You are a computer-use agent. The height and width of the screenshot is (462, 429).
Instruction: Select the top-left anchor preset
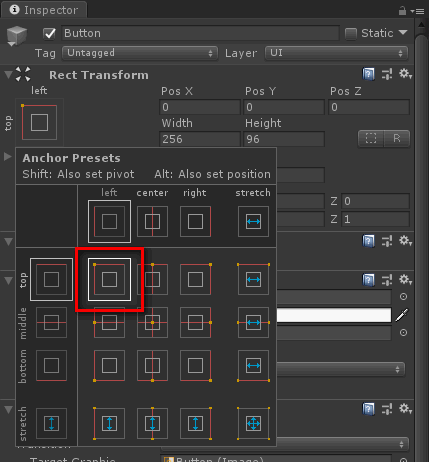pos(109,279)
